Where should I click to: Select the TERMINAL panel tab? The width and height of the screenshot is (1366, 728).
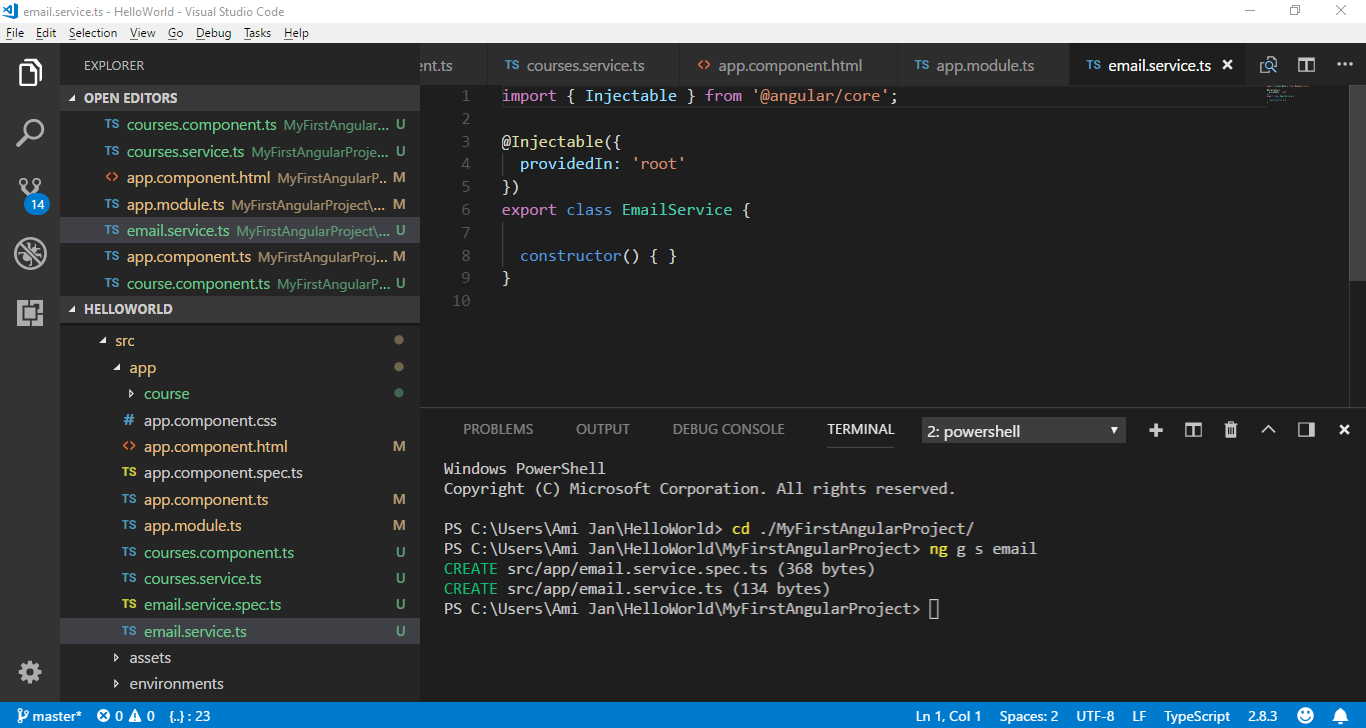[860, 429]
